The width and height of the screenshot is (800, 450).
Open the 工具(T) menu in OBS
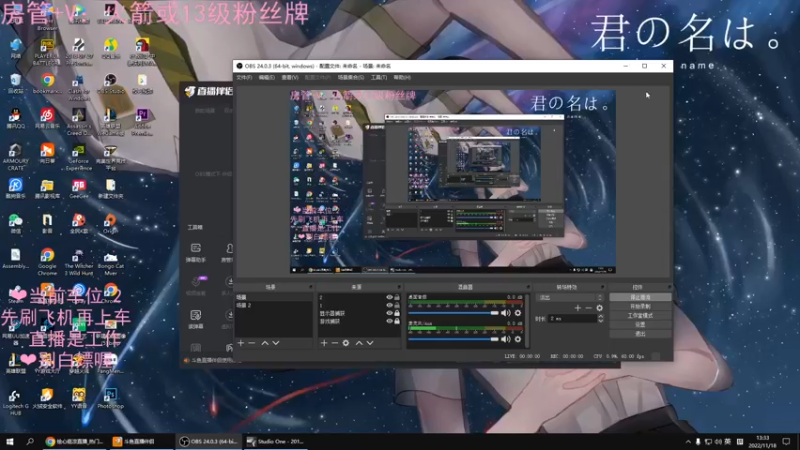point(379,78)
